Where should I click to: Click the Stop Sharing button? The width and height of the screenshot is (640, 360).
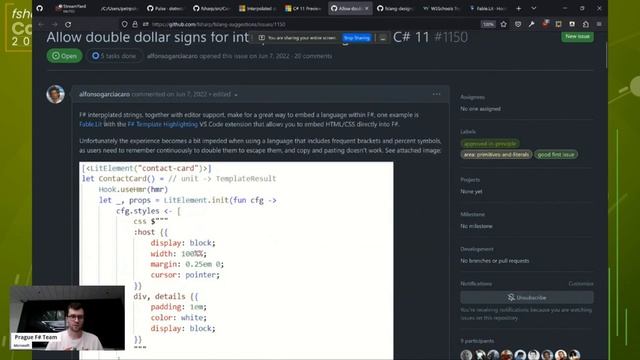pyautogui.click(x=356, y=38)
